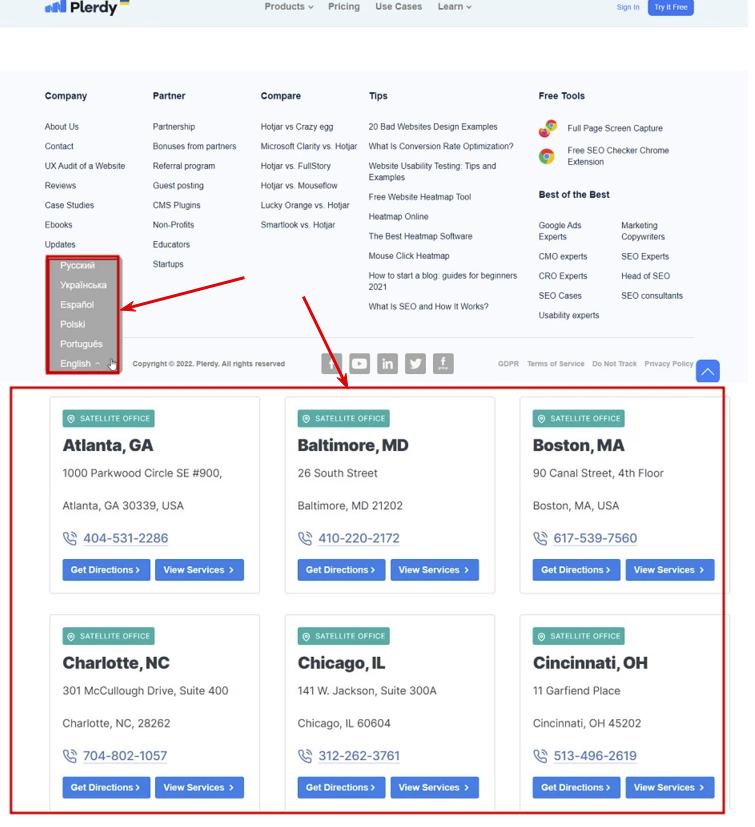Click the Plerdy logo
755x827 pixels.
point(87,7)
